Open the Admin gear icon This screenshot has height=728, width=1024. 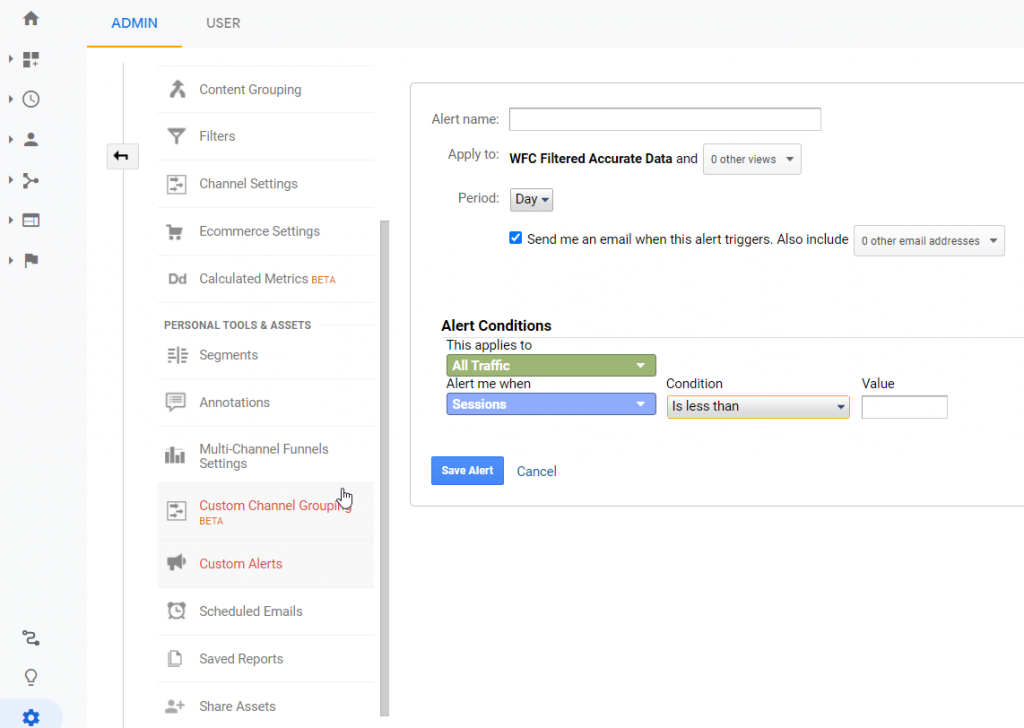point(31,718)
